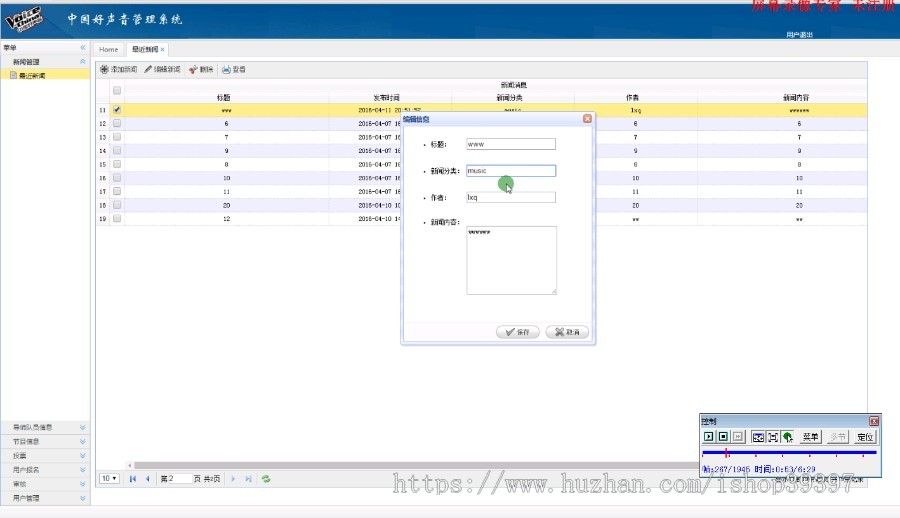Click 取消 in the edit dialog

tap(567, 332)
